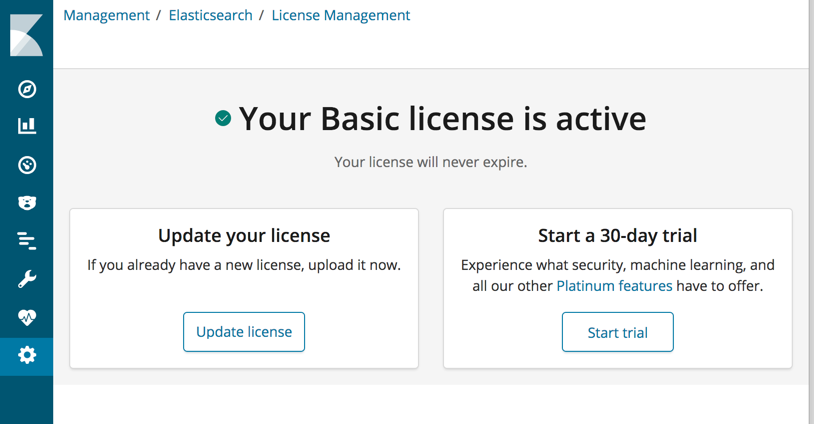Select the License Management breadcrumb
The width and height of the screenshot is (814, 424).
click(341, 15)
